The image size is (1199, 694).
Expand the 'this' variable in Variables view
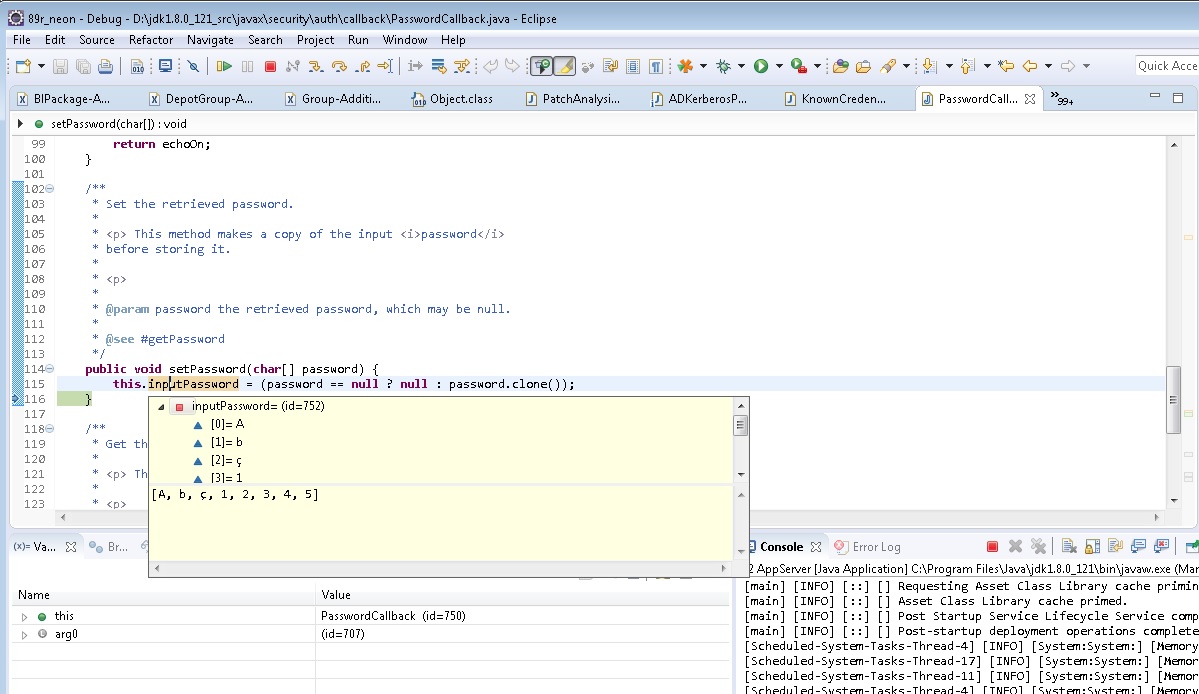tap(25, 616)
